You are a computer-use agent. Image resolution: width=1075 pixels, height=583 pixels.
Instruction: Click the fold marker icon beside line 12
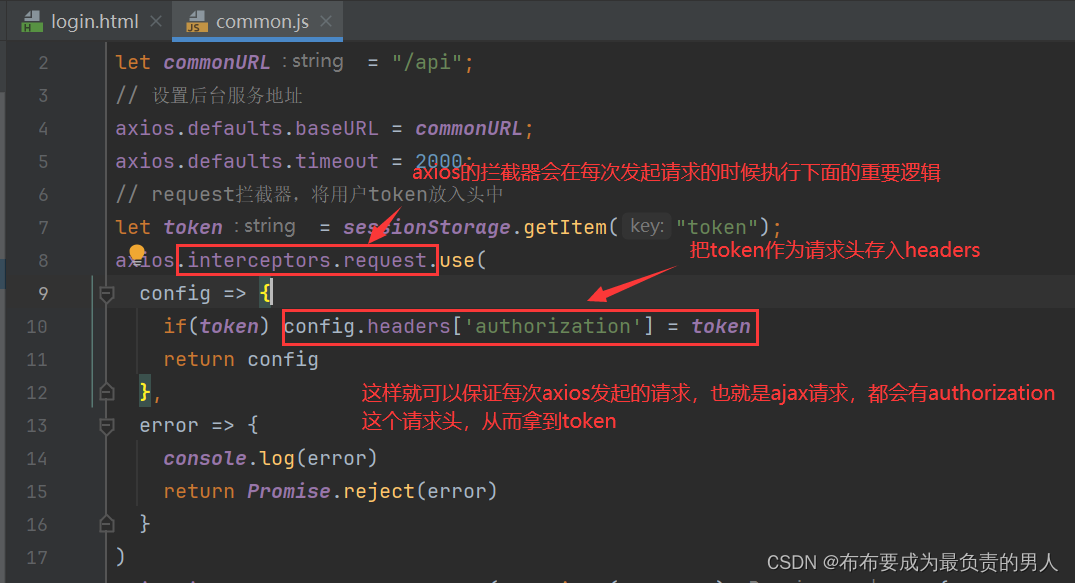coord(107,392)
